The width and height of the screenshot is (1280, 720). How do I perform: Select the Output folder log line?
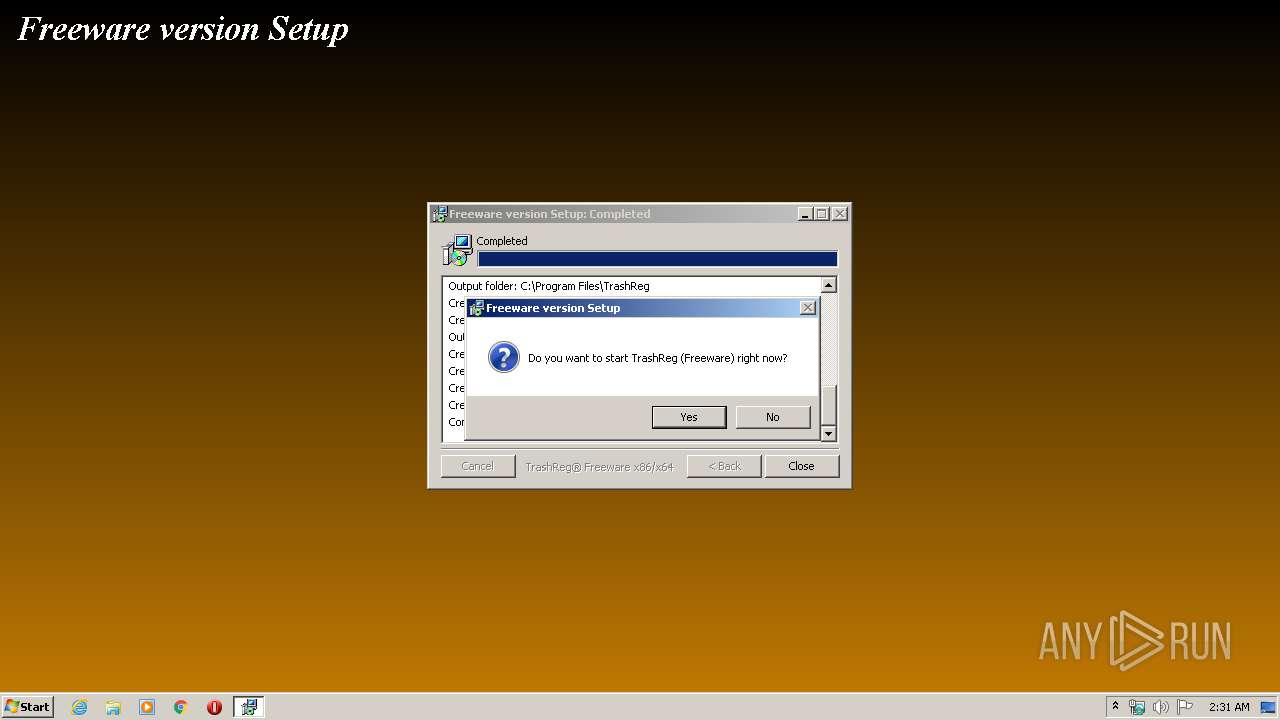[548, 286]
